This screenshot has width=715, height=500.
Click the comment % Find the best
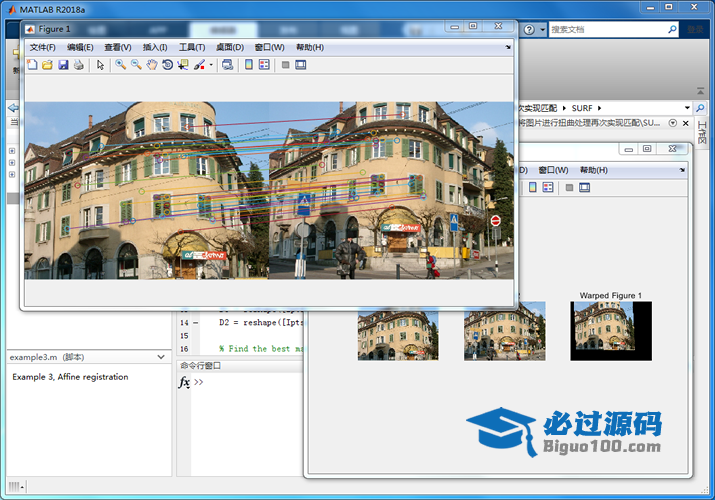point(260,349)
